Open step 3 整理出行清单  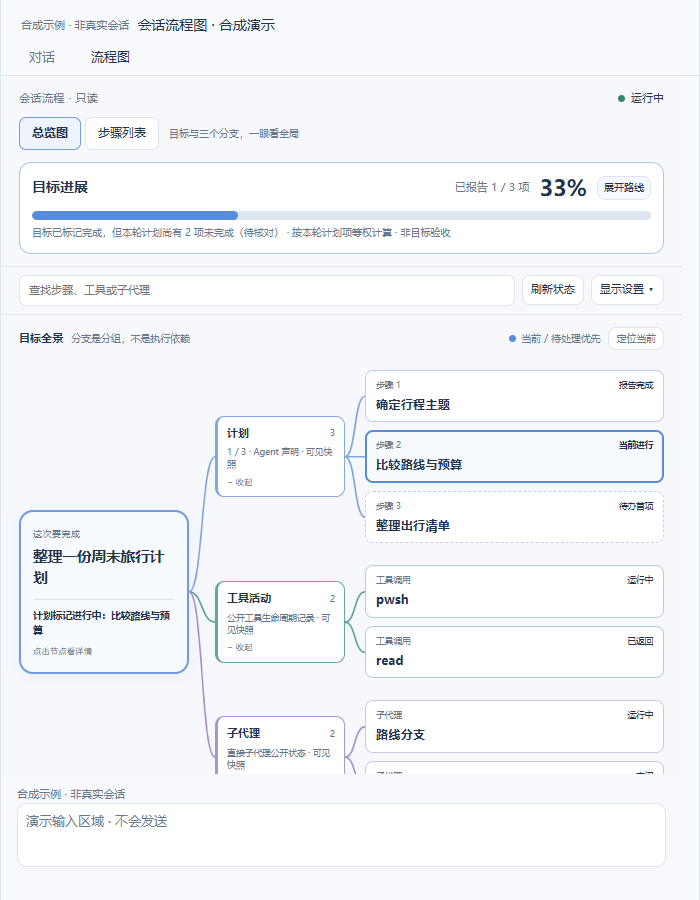514,517
